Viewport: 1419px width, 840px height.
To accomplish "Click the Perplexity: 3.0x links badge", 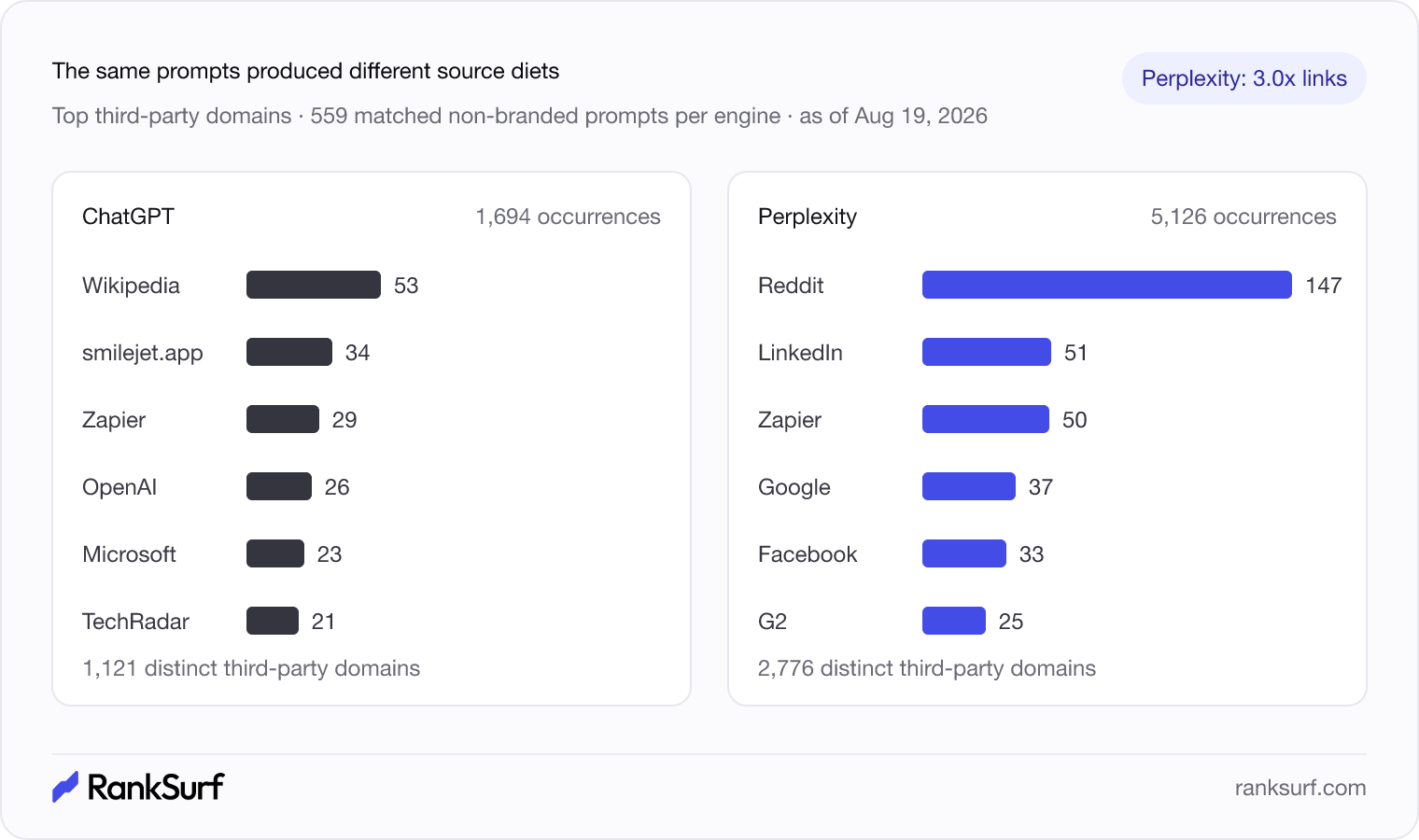I will click(1243, 78).
